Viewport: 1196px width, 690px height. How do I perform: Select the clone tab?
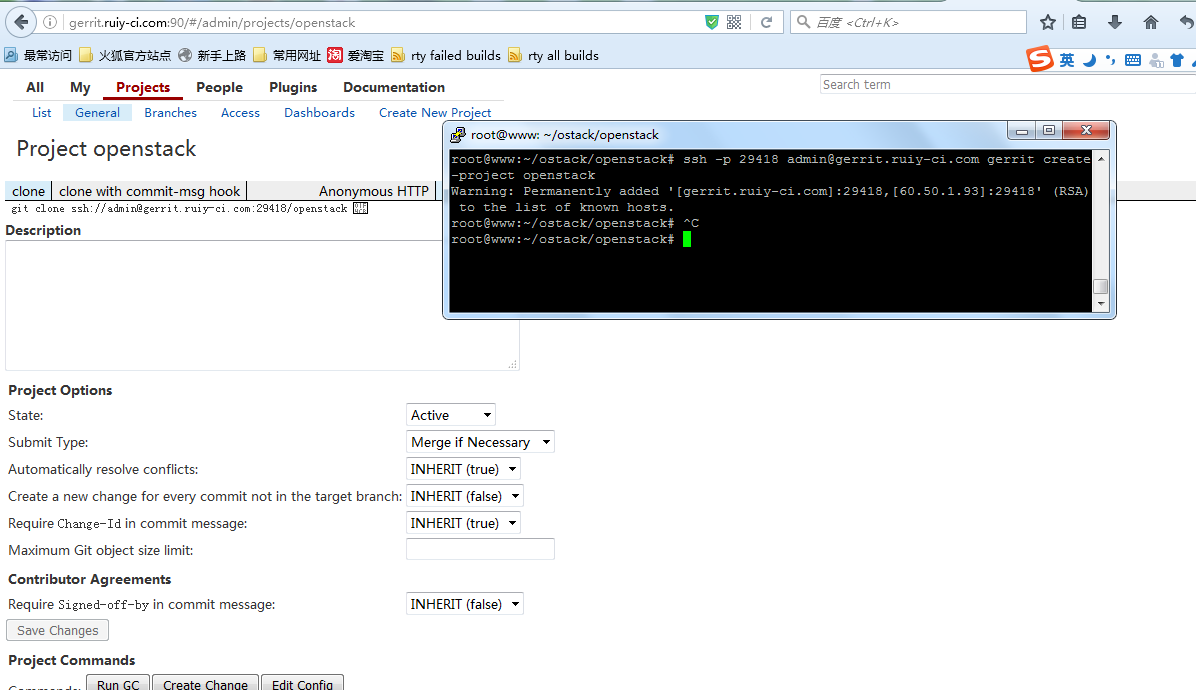28,191
